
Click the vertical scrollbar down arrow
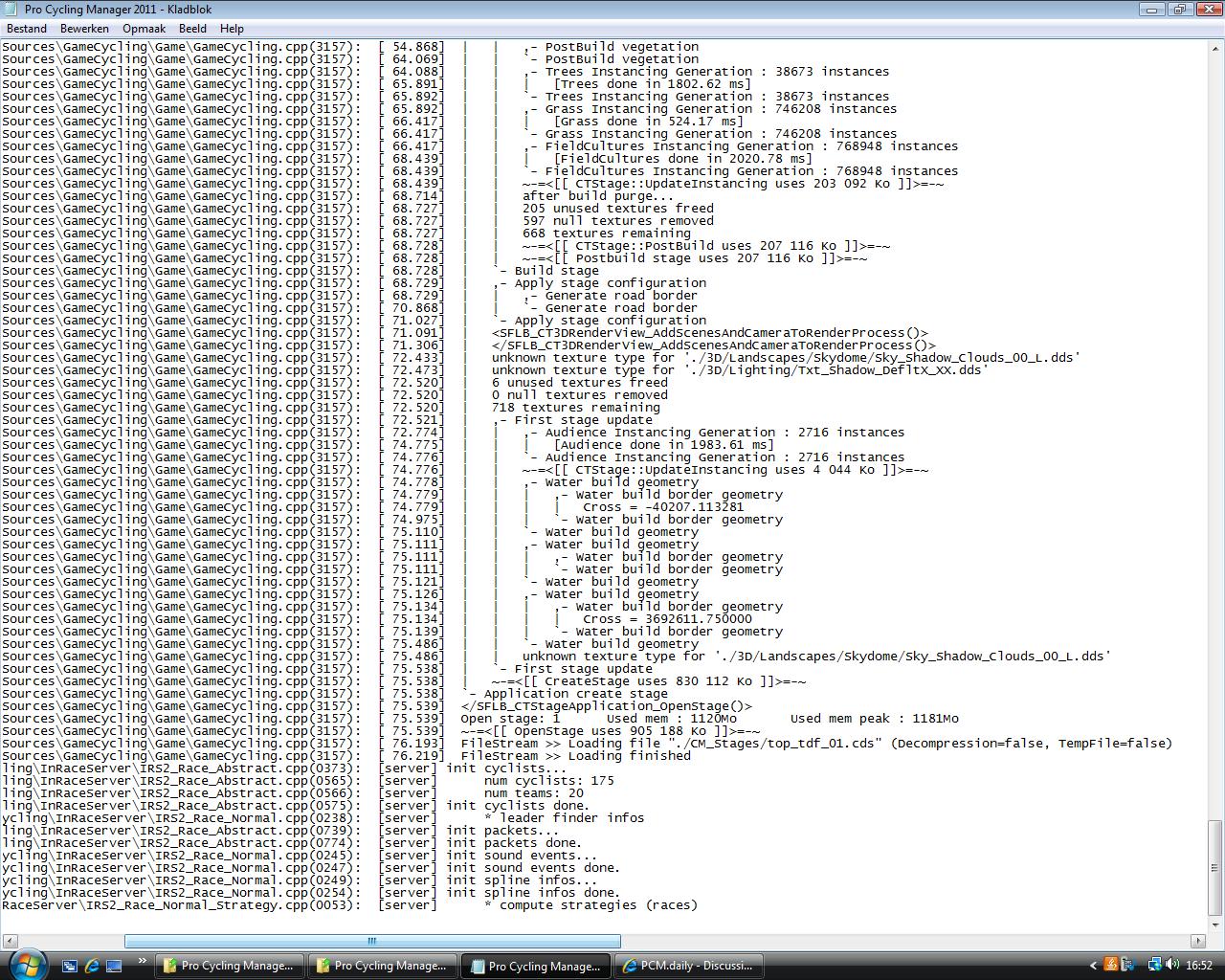tap(1215, 924)
